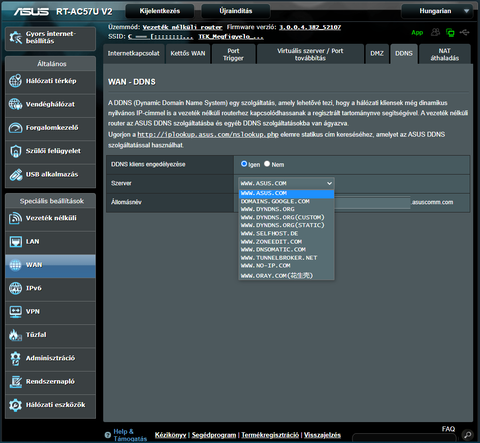Switch to Kettős WAN tab
The image size is (480, 443).
[x=188, y=54]
